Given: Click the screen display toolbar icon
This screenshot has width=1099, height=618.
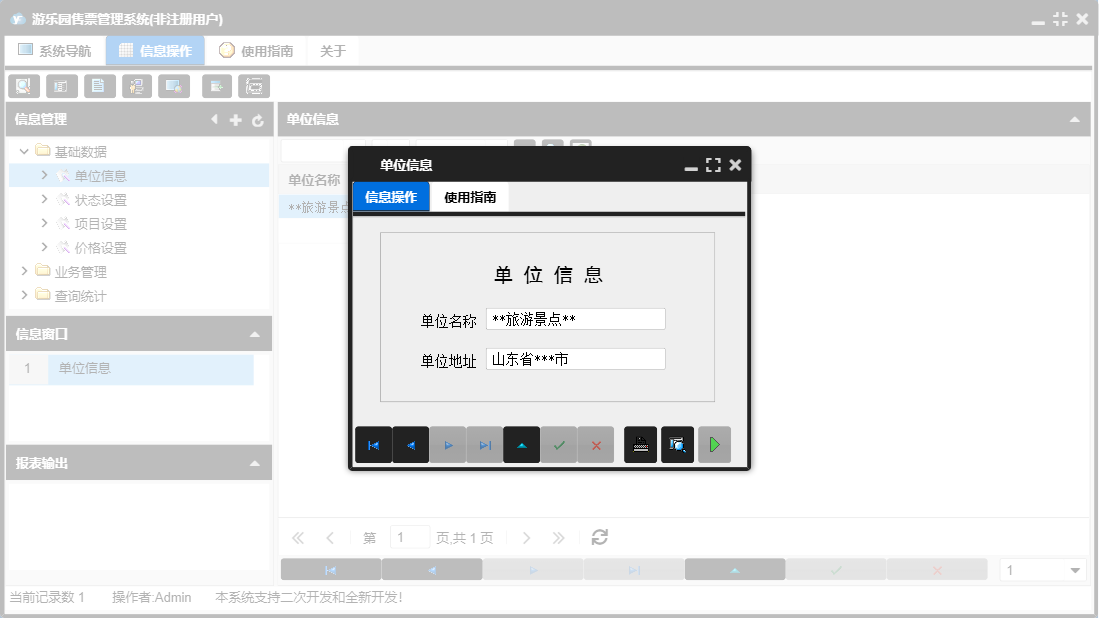Looking at the screenshot, I should click(x=174, y=86).
